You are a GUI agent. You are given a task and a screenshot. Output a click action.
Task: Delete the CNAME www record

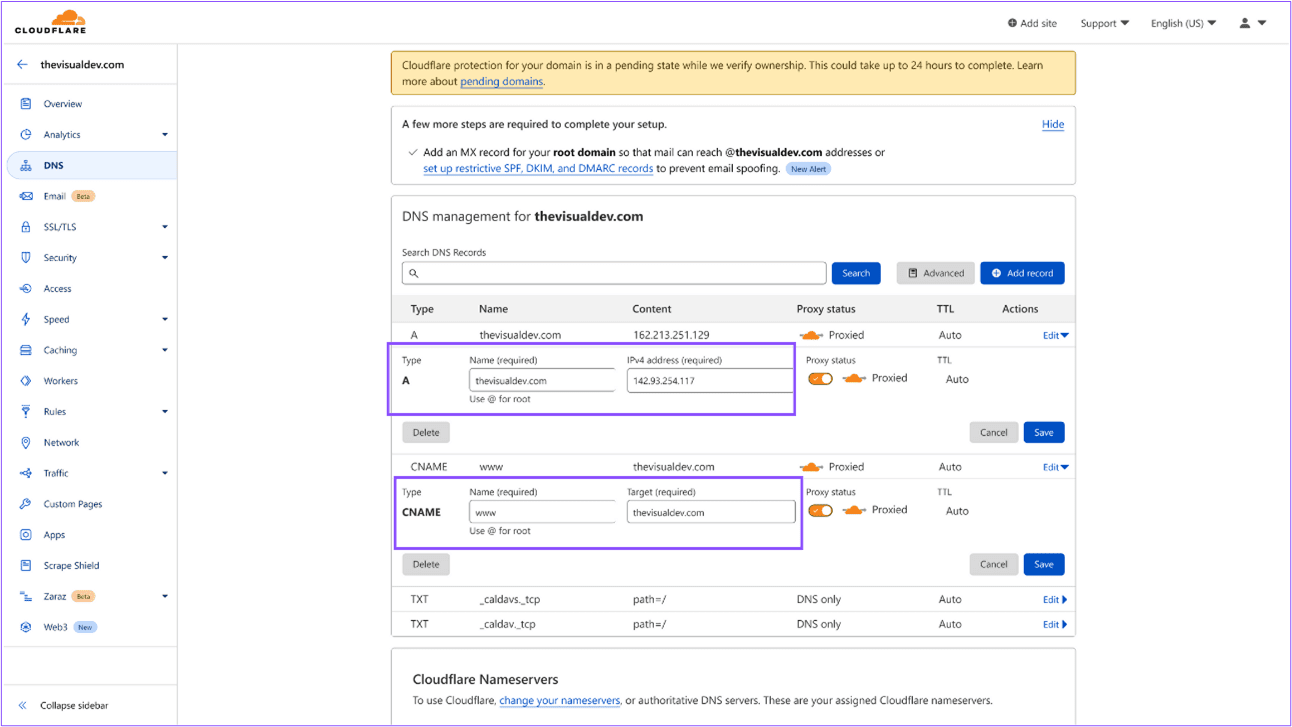coord(426,564)
